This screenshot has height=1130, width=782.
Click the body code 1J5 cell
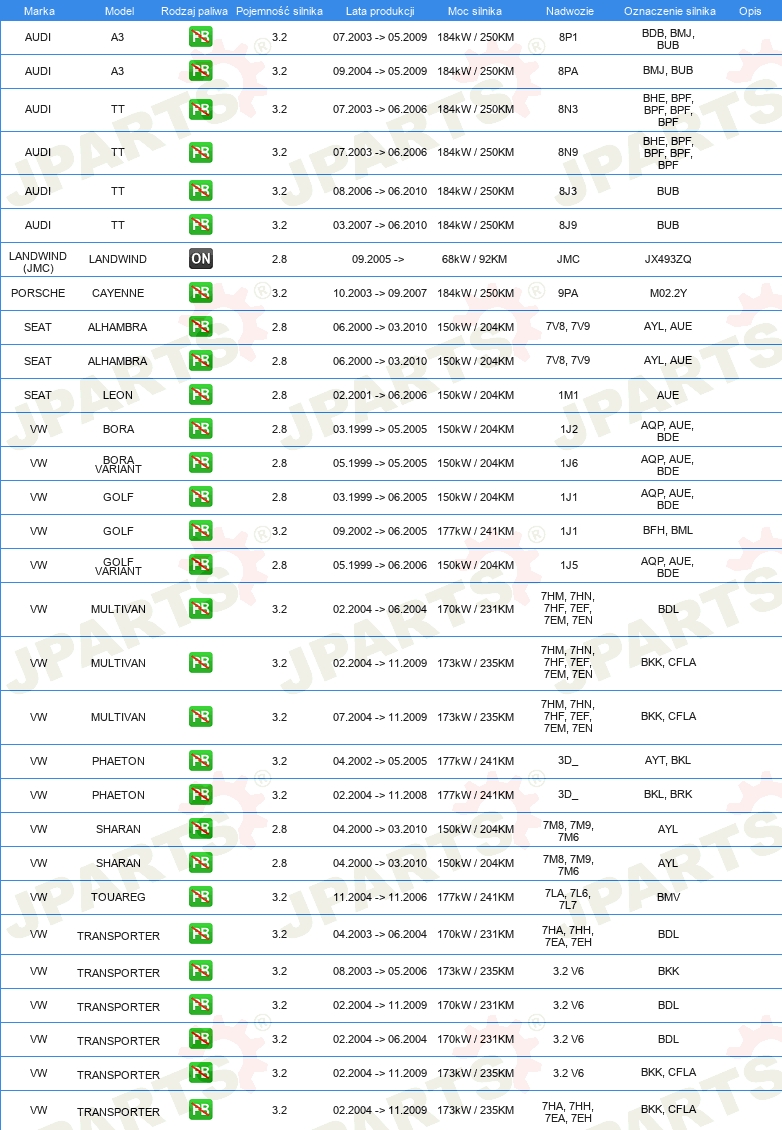569,566
